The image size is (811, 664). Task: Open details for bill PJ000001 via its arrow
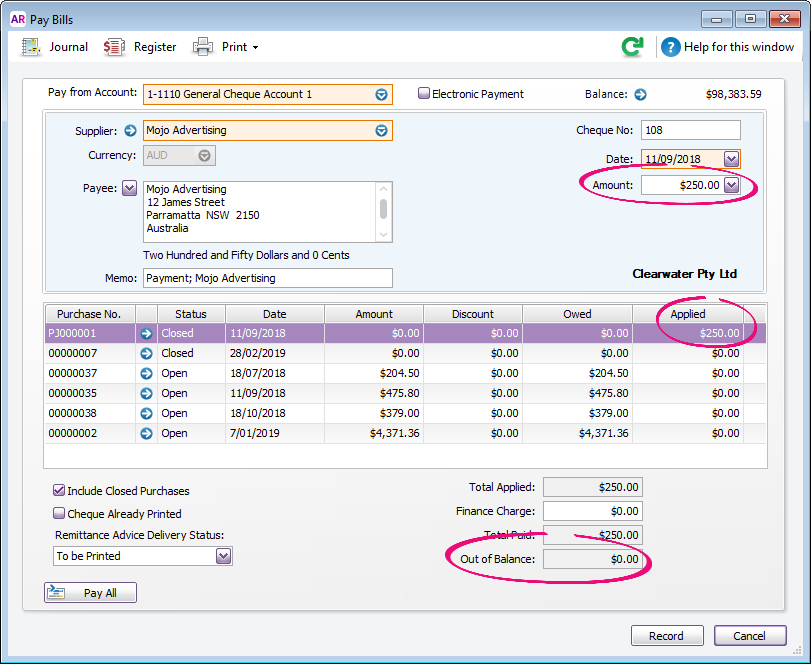pos(146,333)
